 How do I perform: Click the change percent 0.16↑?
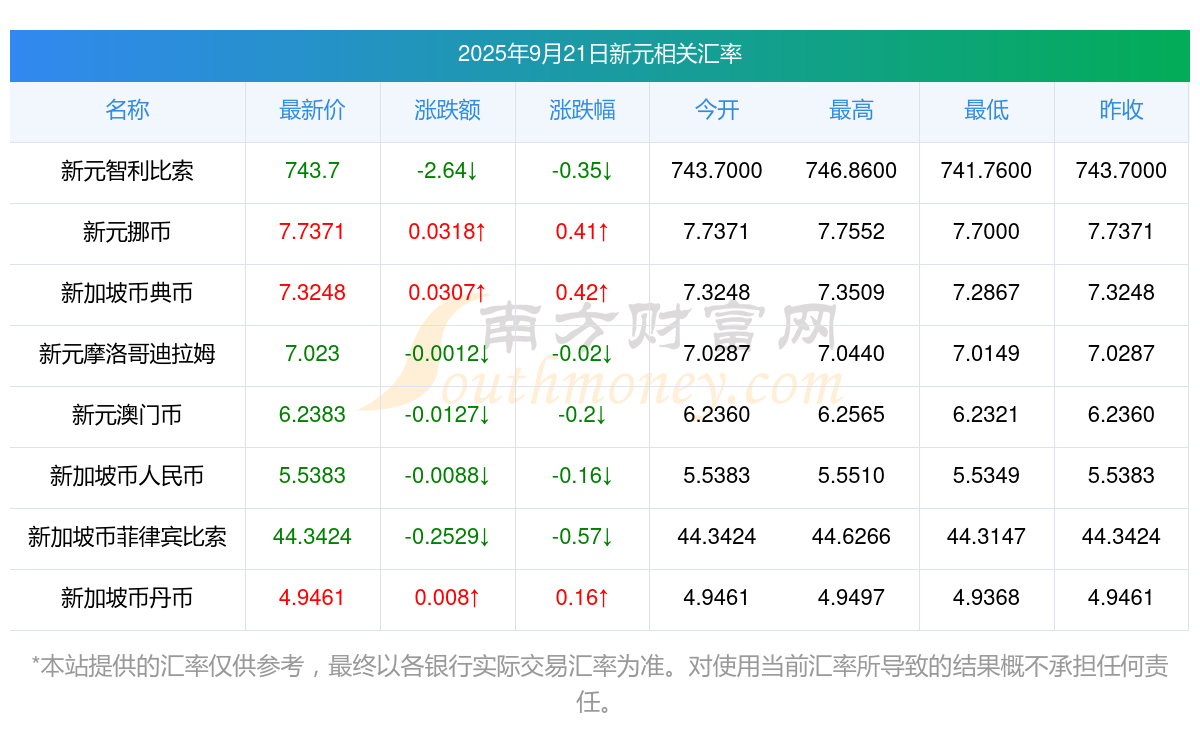click(582, 598)
